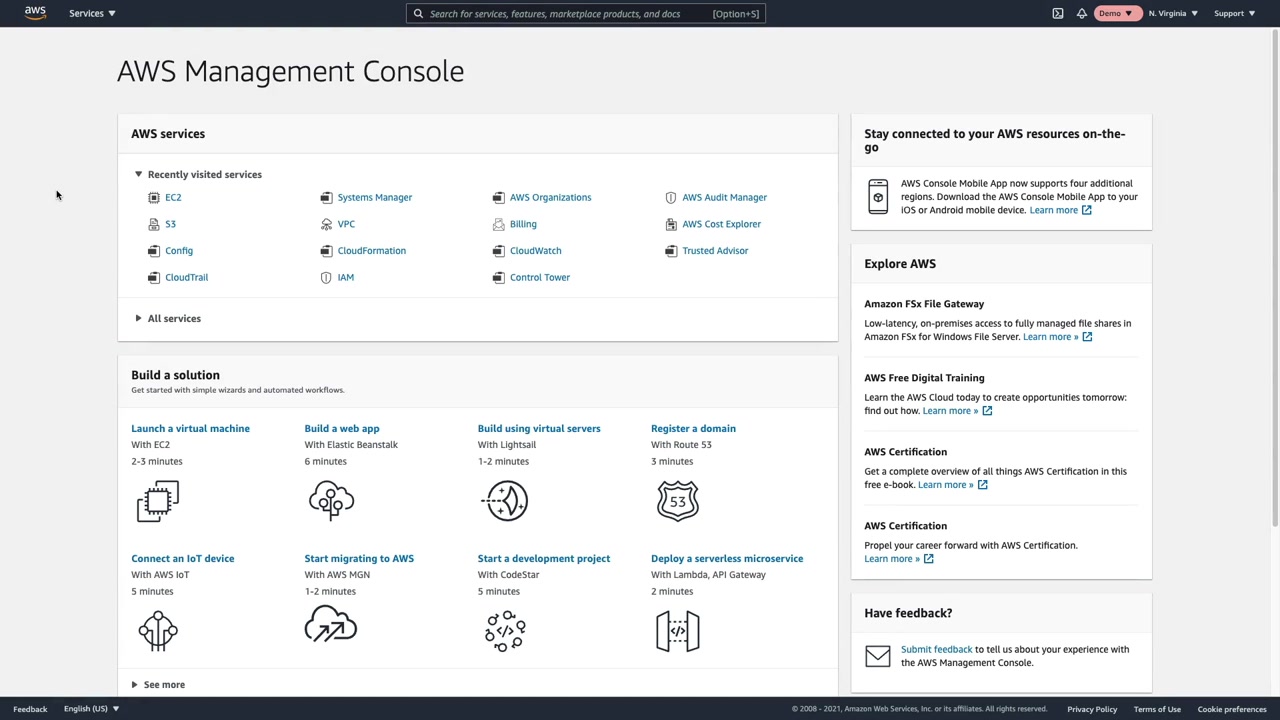Image resolution: width=1280 pixels, height=720 pixels.
Task: Click the Lightsail compass icon
Action: (x=505, y=501)
